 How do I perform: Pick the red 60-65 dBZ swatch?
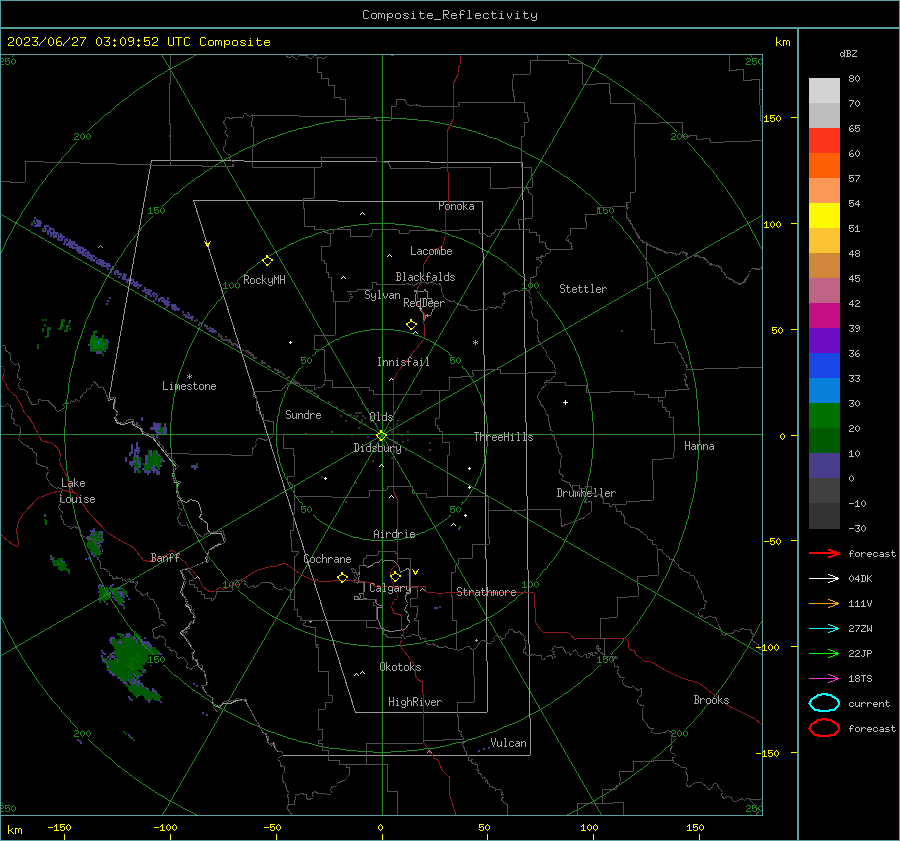tap(824, 141)
